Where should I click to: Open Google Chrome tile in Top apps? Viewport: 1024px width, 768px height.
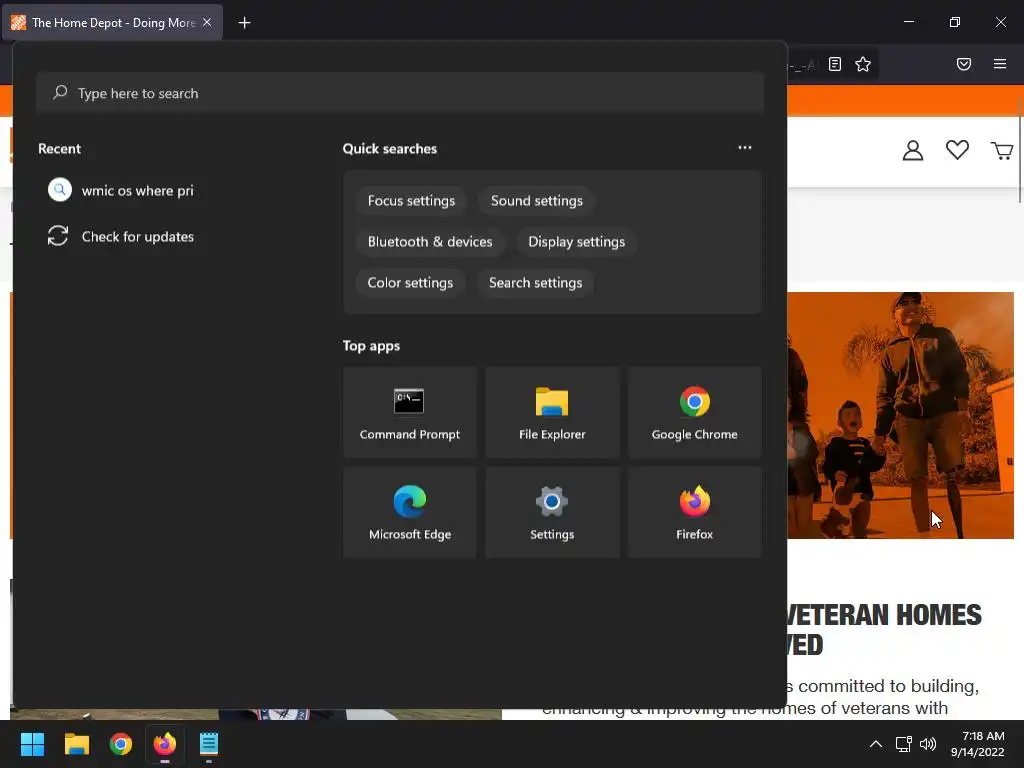(x=694, y=412)
